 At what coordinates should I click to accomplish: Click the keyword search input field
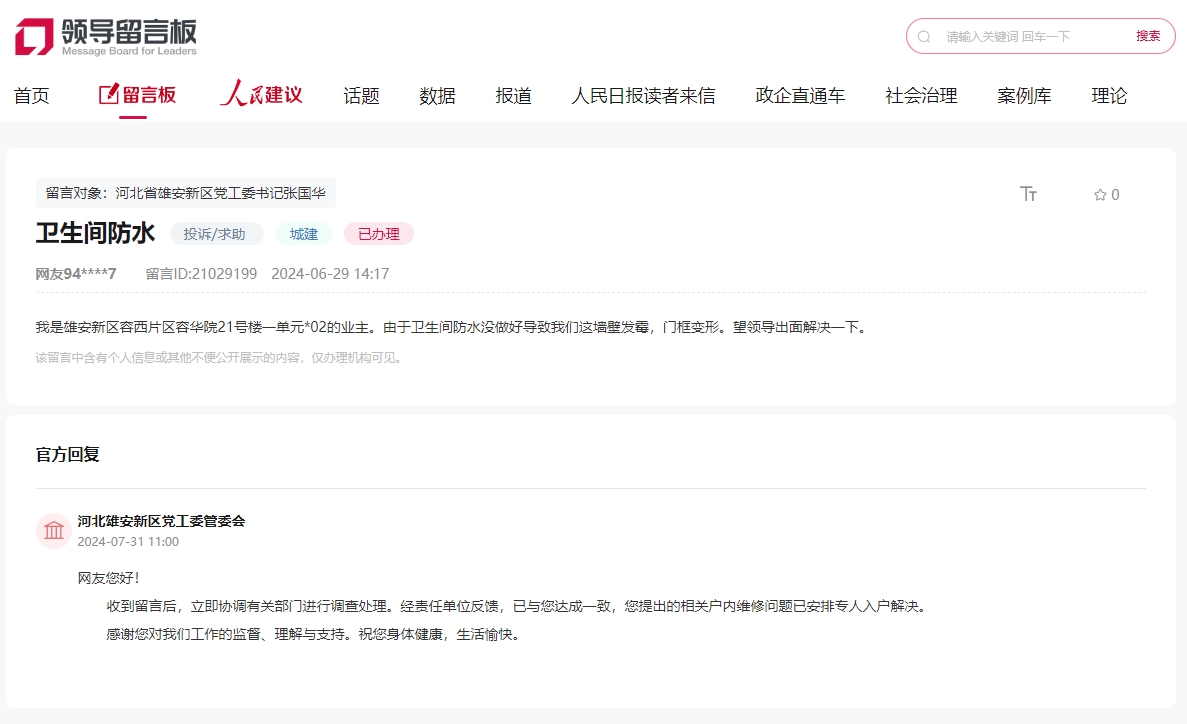pyautogui.click(x=1030, y=36)
